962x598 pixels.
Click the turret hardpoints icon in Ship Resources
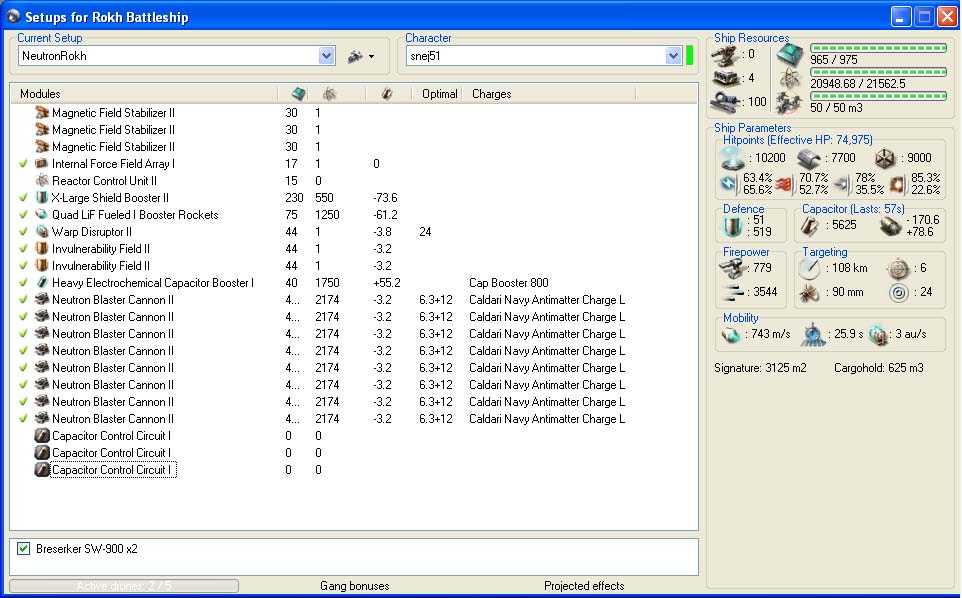(725, 56)
